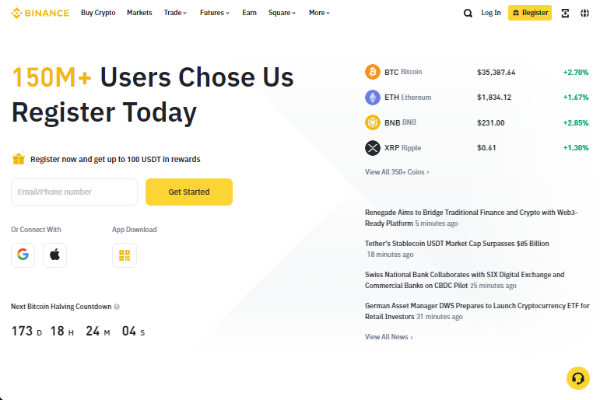Open the Markets menu item
Viewport: 600px width, 400px height.
pos(139,13)
